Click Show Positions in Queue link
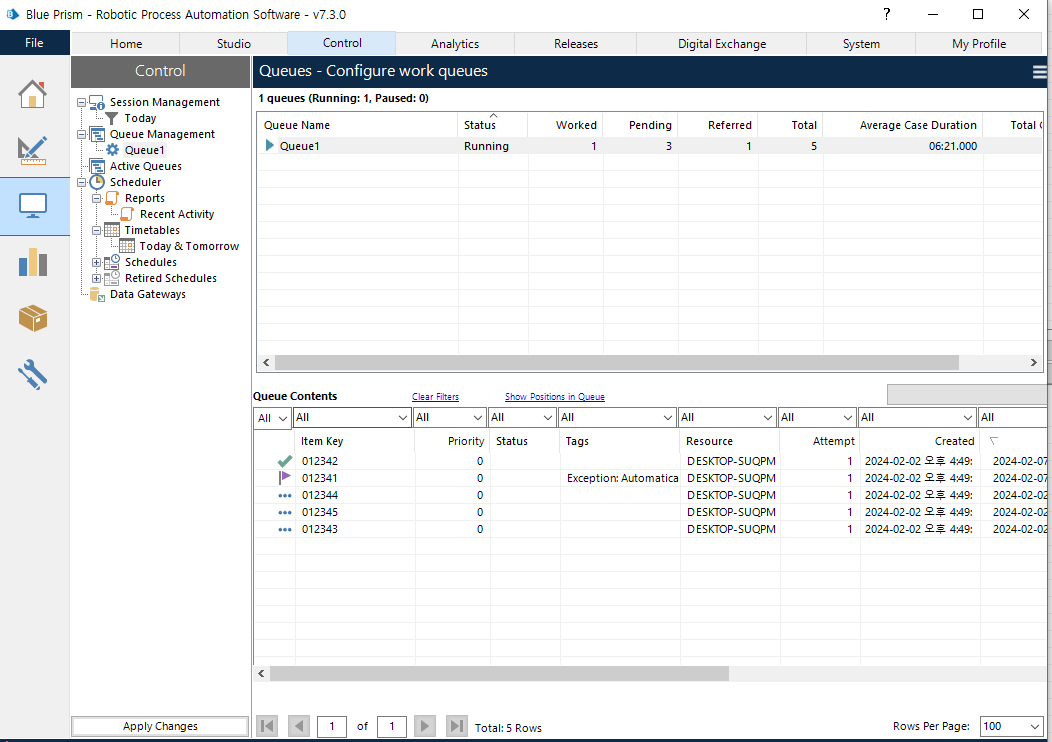This screenshot has width=1052, height=742. click(x=555, y=396)
